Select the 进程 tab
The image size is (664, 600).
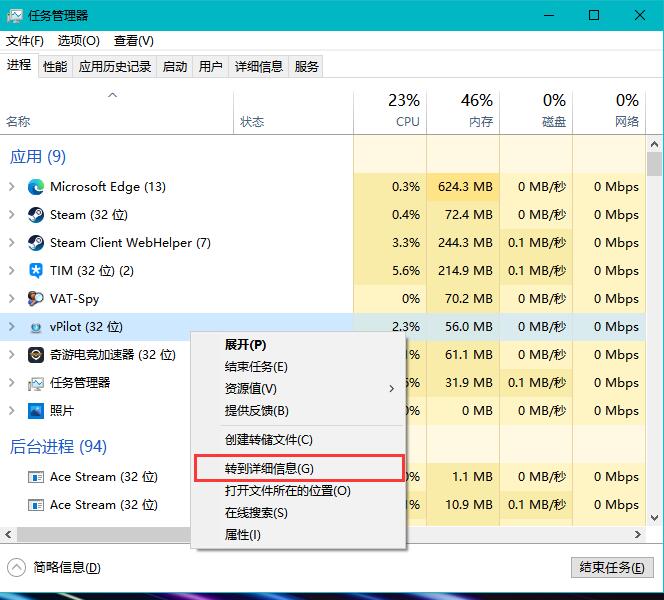point(19,65)
